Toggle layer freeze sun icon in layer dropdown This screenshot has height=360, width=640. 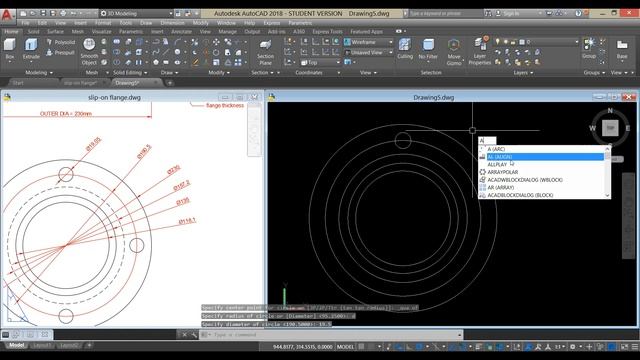coord(505,42)
